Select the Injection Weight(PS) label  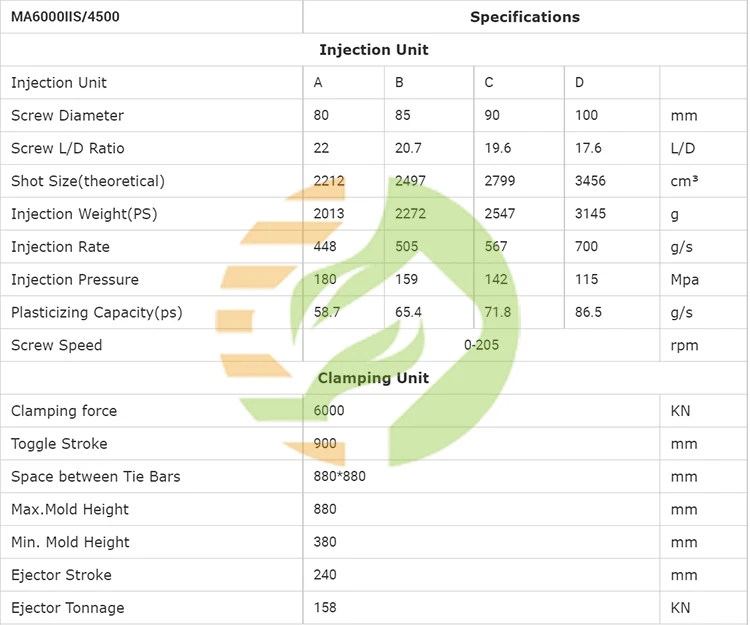84,214
